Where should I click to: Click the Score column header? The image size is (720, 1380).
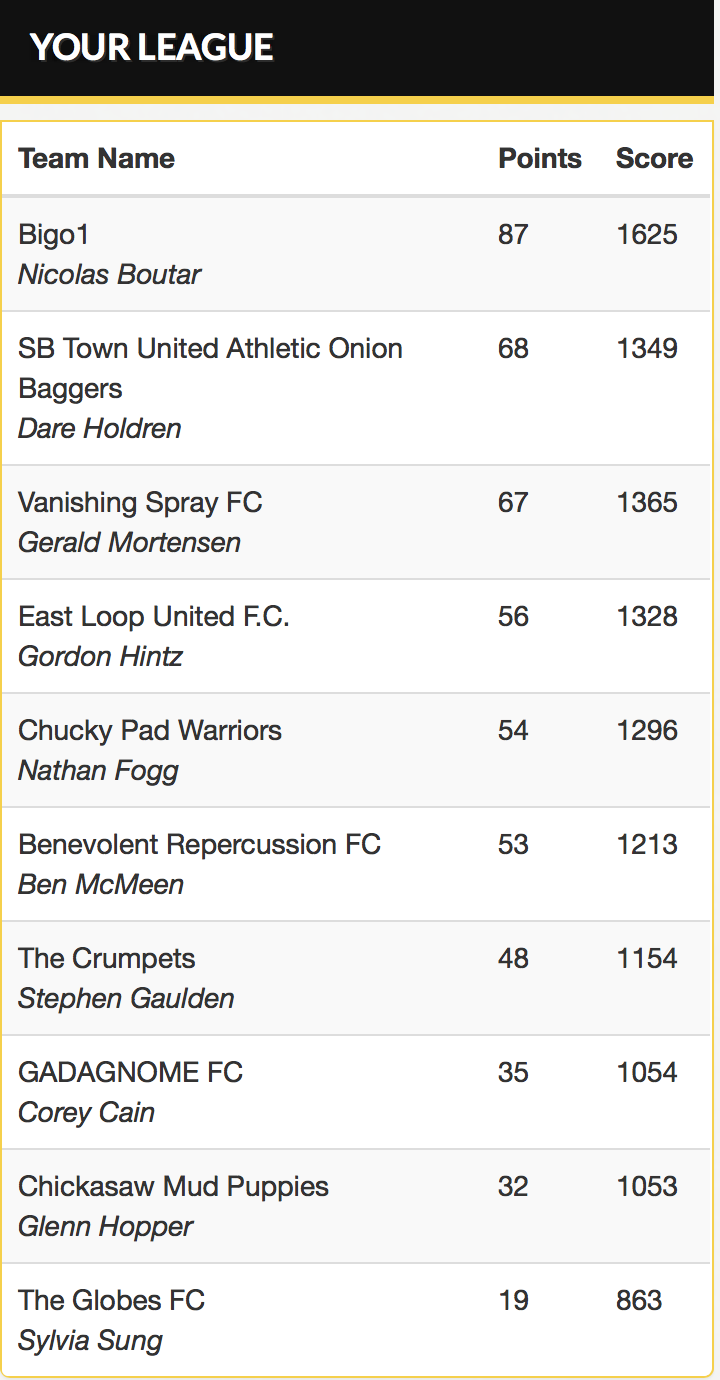(654, 158)
